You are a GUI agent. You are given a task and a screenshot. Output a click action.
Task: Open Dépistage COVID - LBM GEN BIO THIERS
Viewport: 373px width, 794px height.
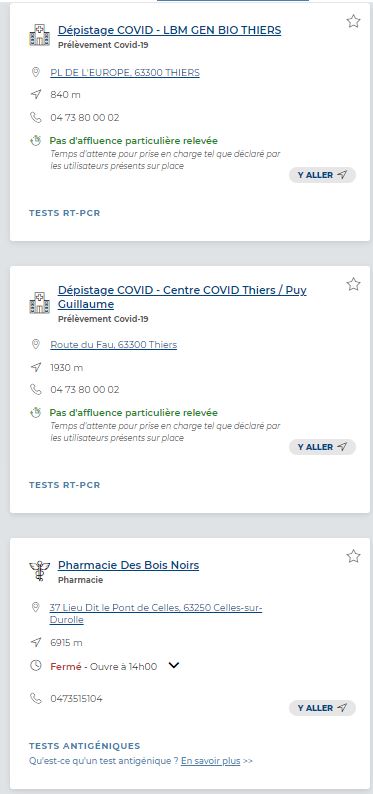170,30
